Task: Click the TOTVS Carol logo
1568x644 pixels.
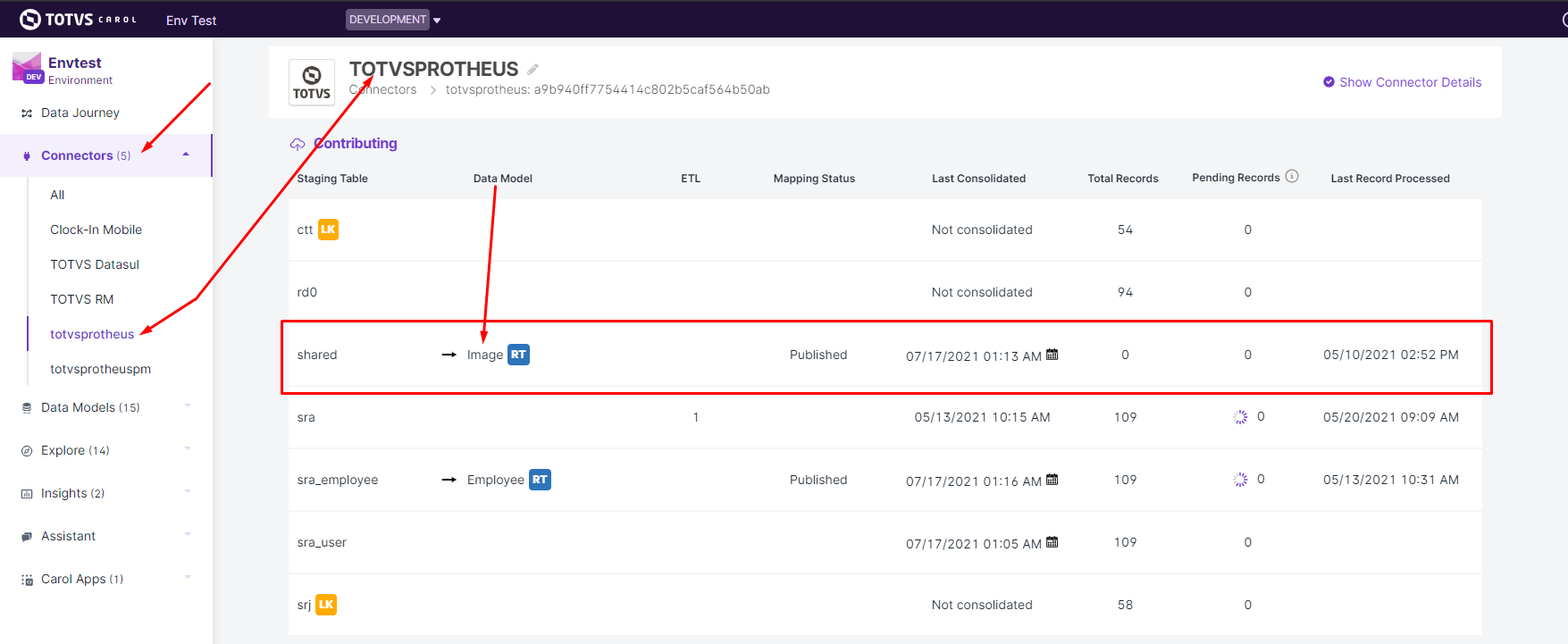Action: click(x=78, y=19)
